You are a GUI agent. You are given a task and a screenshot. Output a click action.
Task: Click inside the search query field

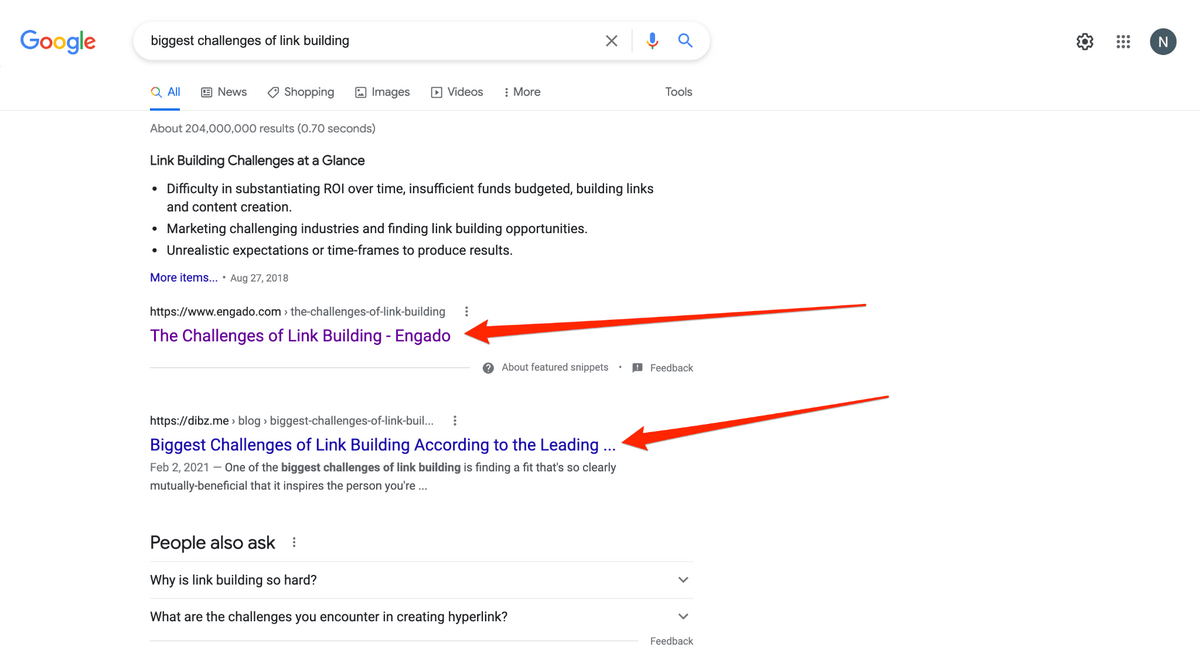(x=370, y=41)
